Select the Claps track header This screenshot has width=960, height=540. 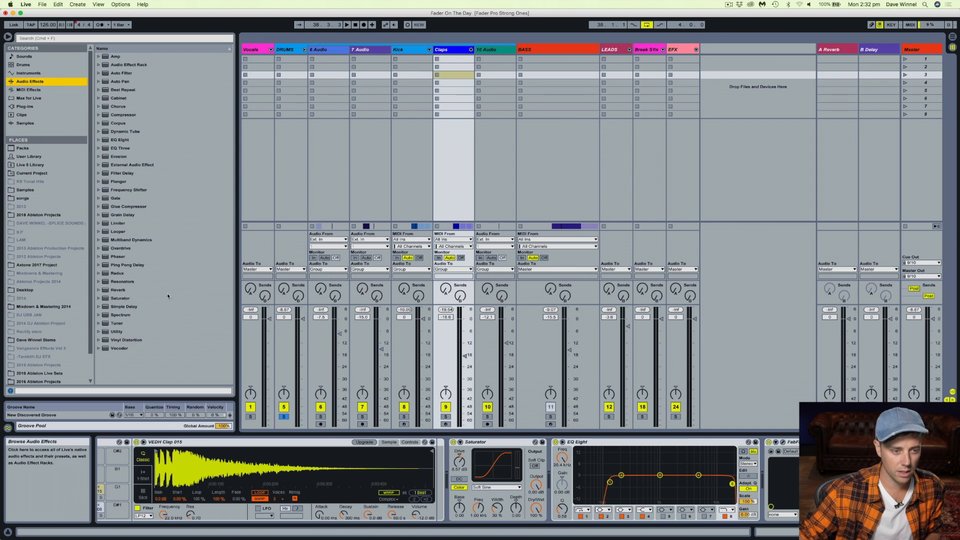453,50
